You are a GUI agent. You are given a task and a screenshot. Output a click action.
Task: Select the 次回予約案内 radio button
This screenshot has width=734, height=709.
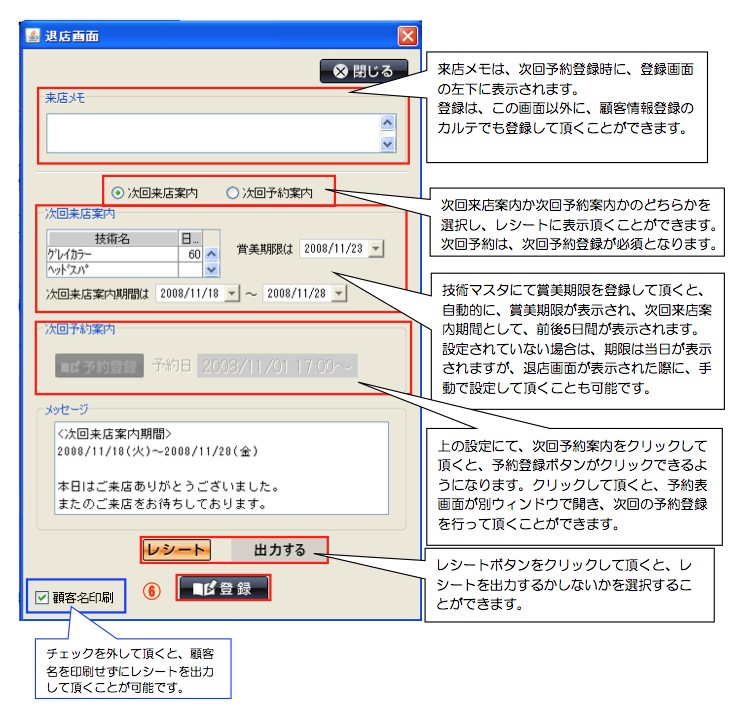(233, 193)
